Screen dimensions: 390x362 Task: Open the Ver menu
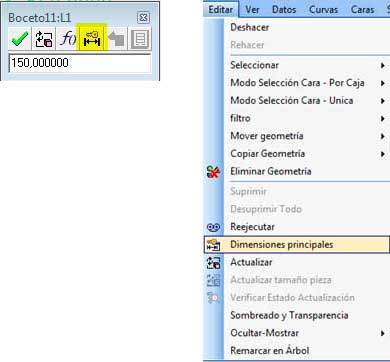pos(252,9)
